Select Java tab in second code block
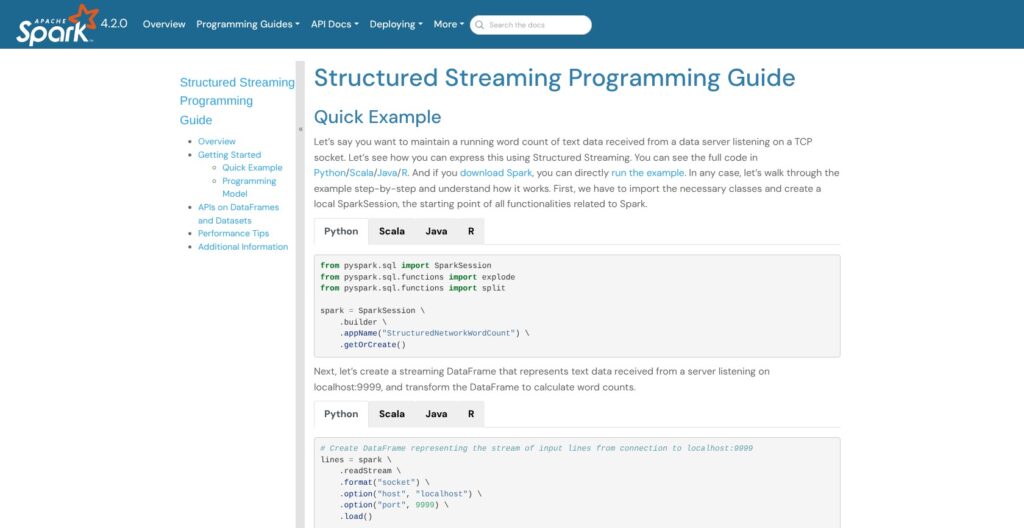The width and height of the screenshot is (1024, 528). 436,414
